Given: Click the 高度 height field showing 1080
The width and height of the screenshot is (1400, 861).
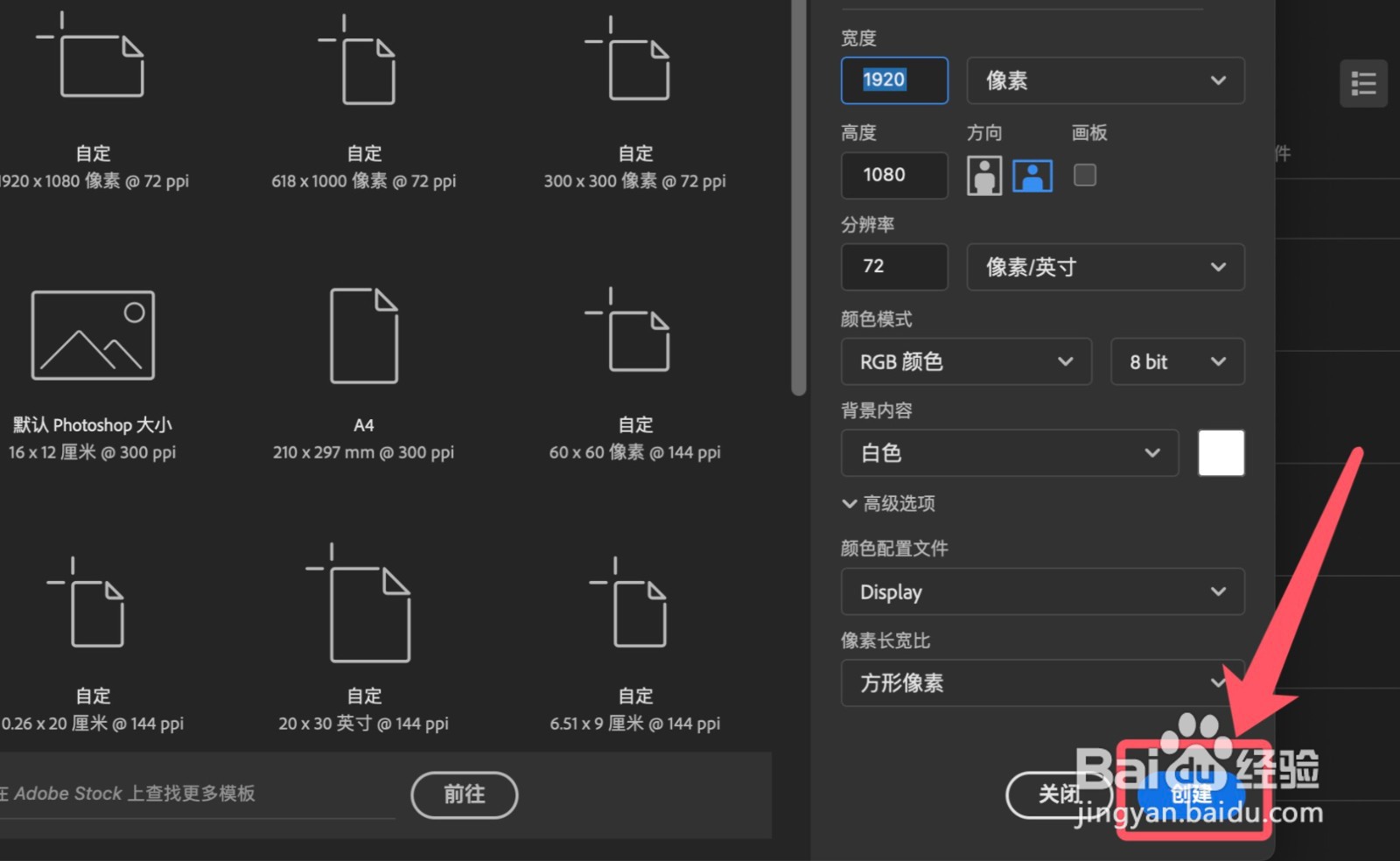Looking at the screenshot, I should pos(894,175).
